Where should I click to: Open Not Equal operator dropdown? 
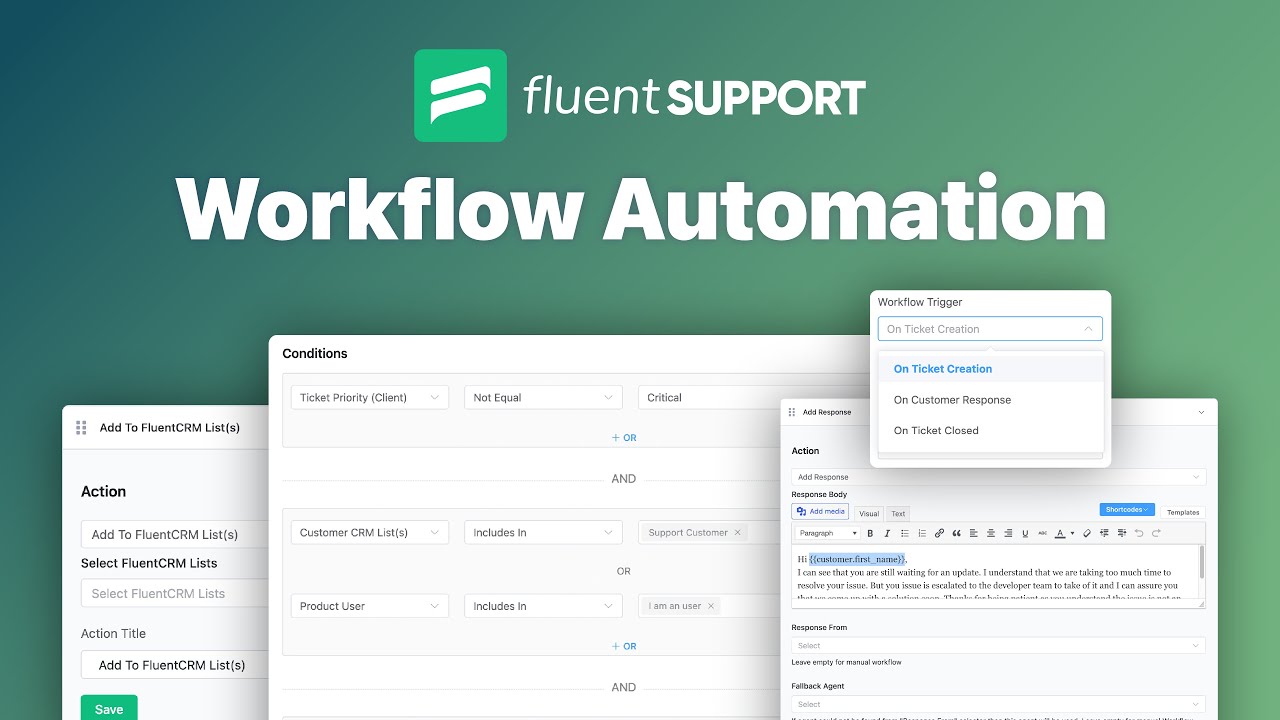(x=543, y=397)
